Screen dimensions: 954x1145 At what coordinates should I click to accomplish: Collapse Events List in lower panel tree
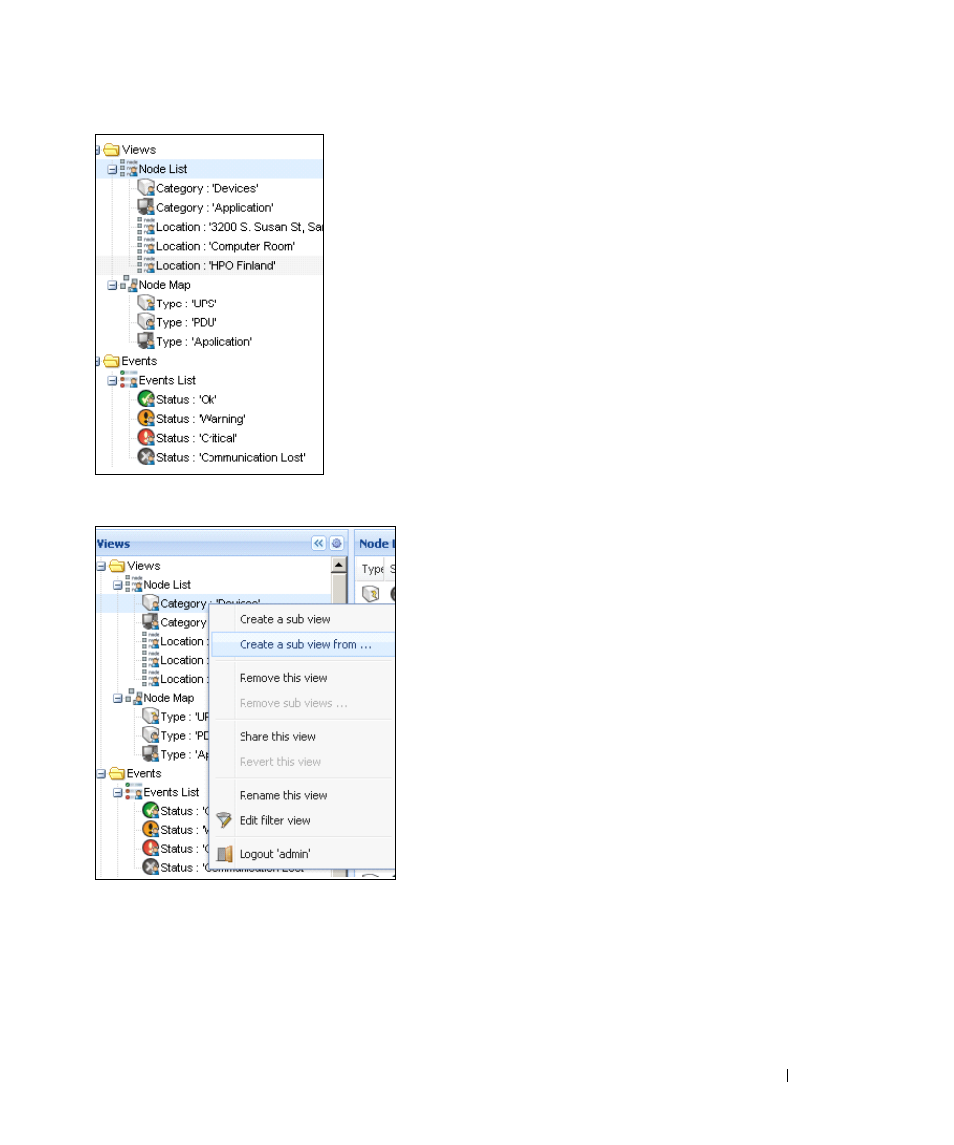pyautogui.click(x=117, y=793)
